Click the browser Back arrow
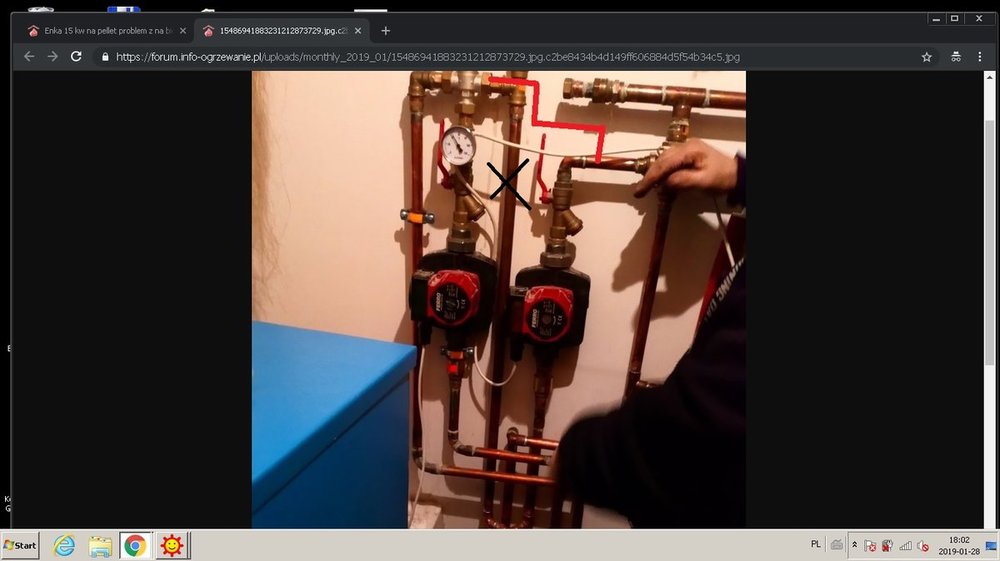 29,57
